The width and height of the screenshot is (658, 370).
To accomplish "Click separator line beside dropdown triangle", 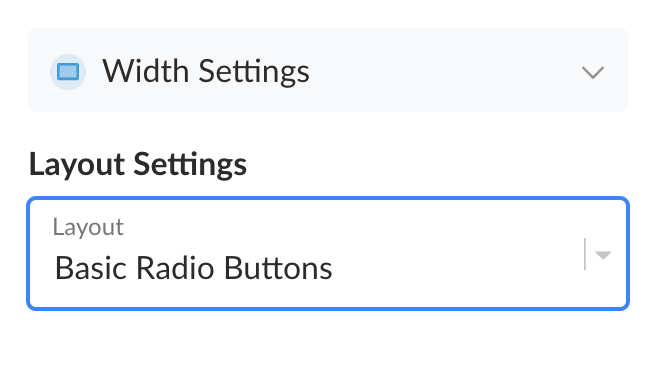I will click(x=585, y=254).
